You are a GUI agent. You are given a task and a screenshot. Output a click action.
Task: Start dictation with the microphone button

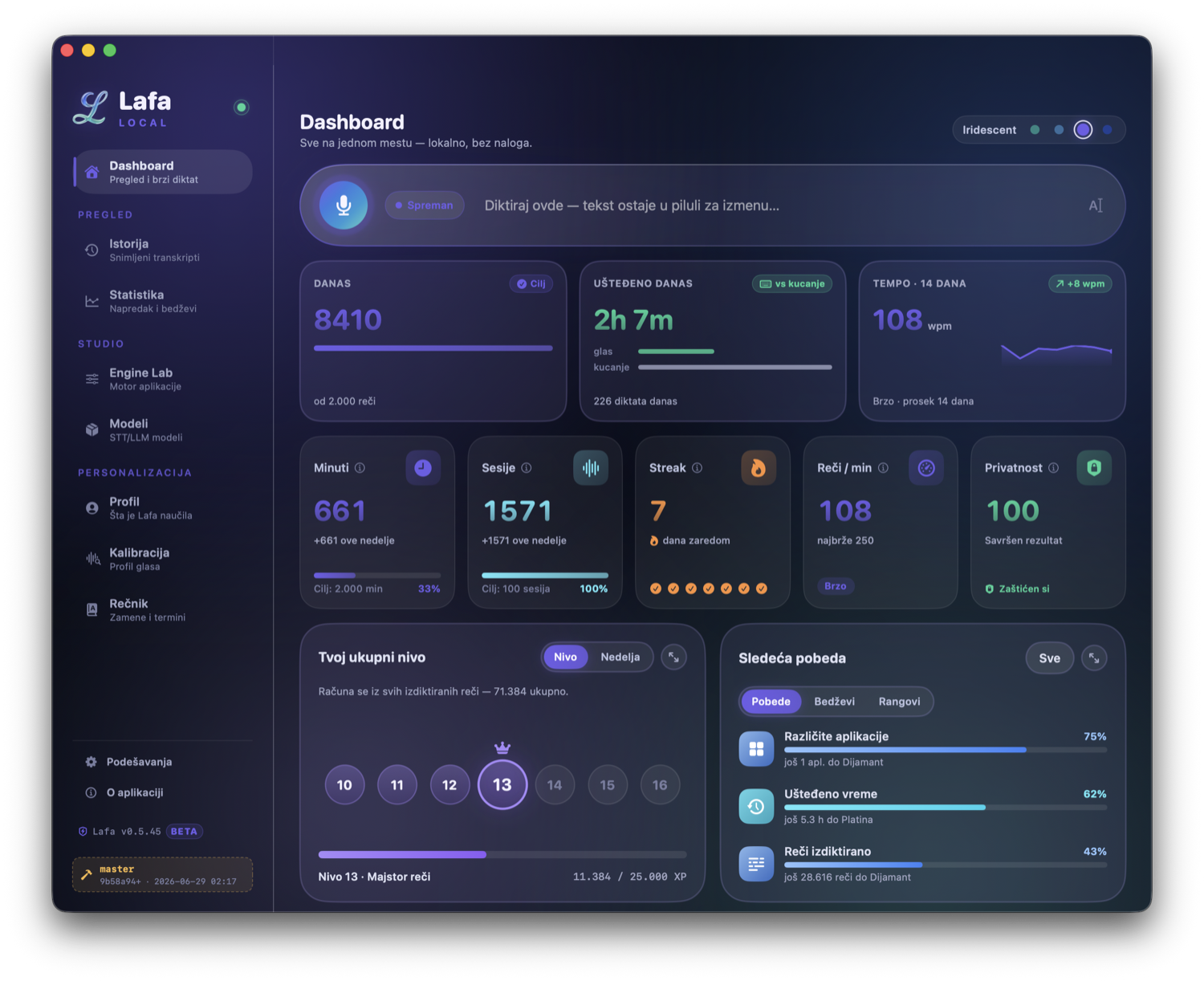click(x=344, y=206)
